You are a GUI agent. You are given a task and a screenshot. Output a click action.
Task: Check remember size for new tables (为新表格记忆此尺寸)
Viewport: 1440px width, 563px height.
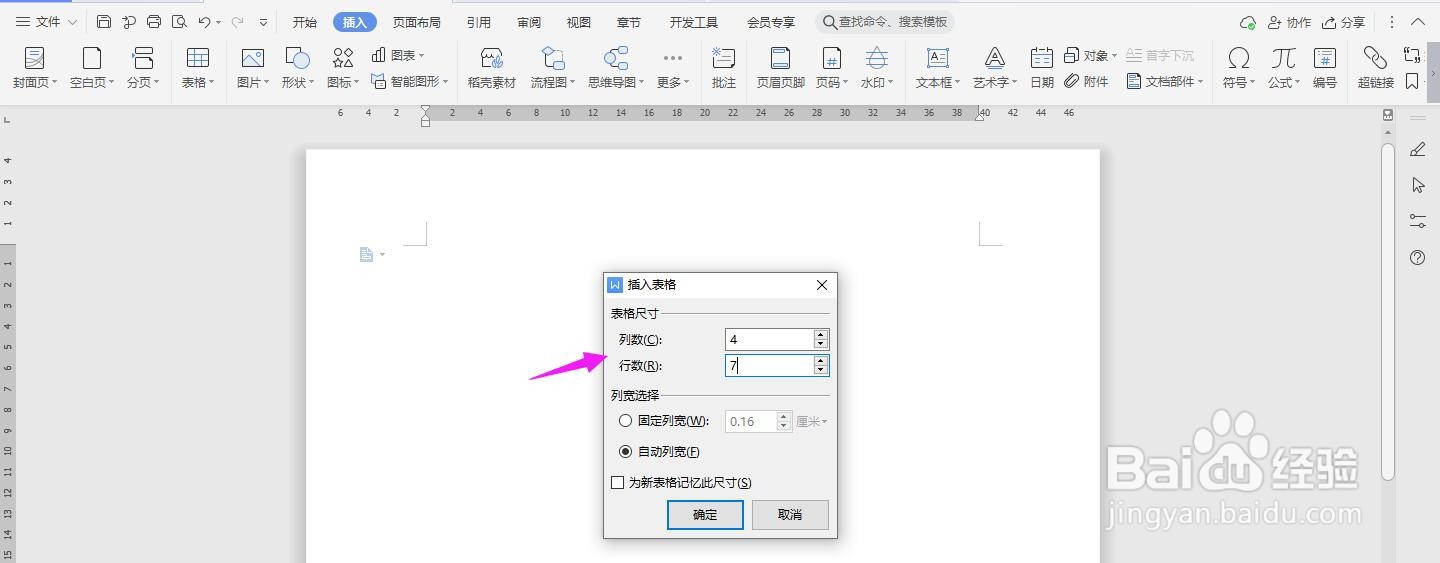coord(618,482)
